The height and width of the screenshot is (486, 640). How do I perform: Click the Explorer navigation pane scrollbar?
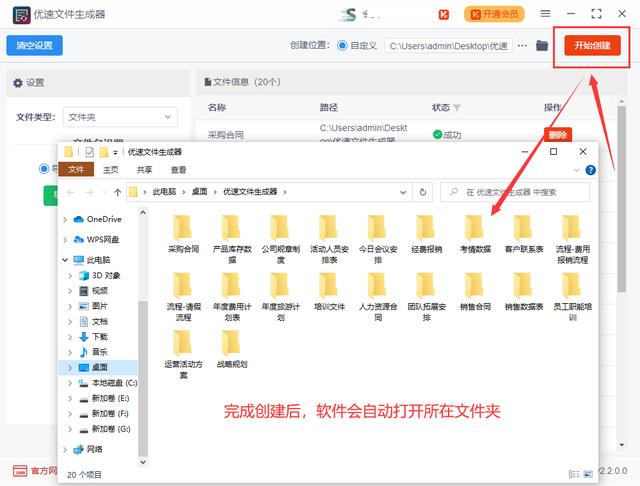click(x=143, y=378)
